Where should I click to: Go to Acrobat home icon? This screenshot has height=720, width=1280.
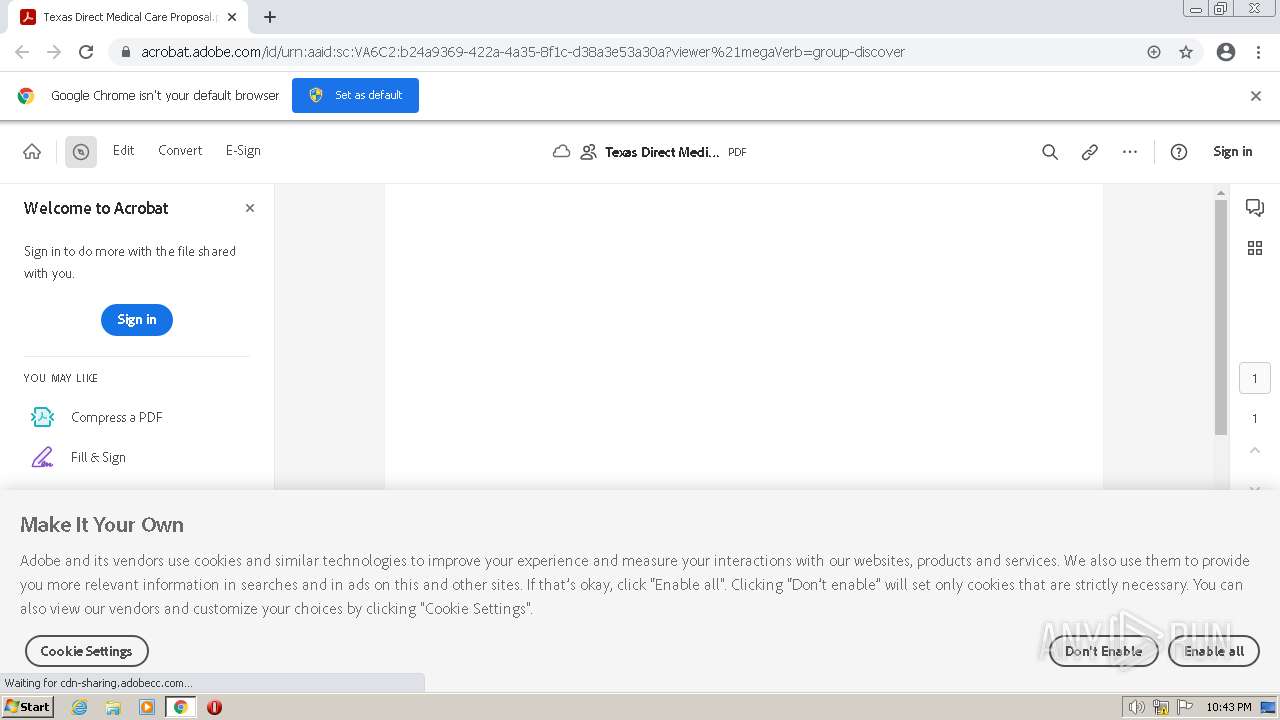[x=32, y=151]
